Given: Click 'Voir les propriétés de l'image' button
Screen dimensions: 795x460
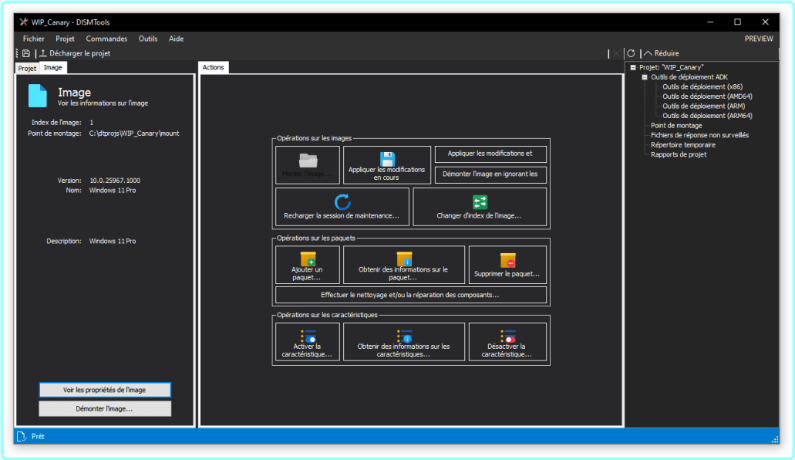Looking at the screenshot, I should [x=105, y=389].
